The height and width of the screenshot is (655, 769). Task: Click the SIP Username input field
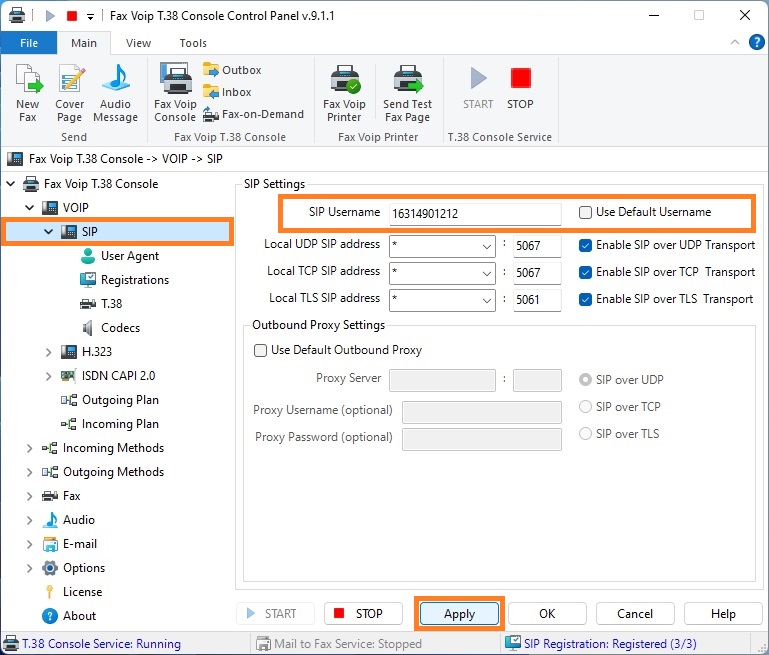[x=475, y=214]
